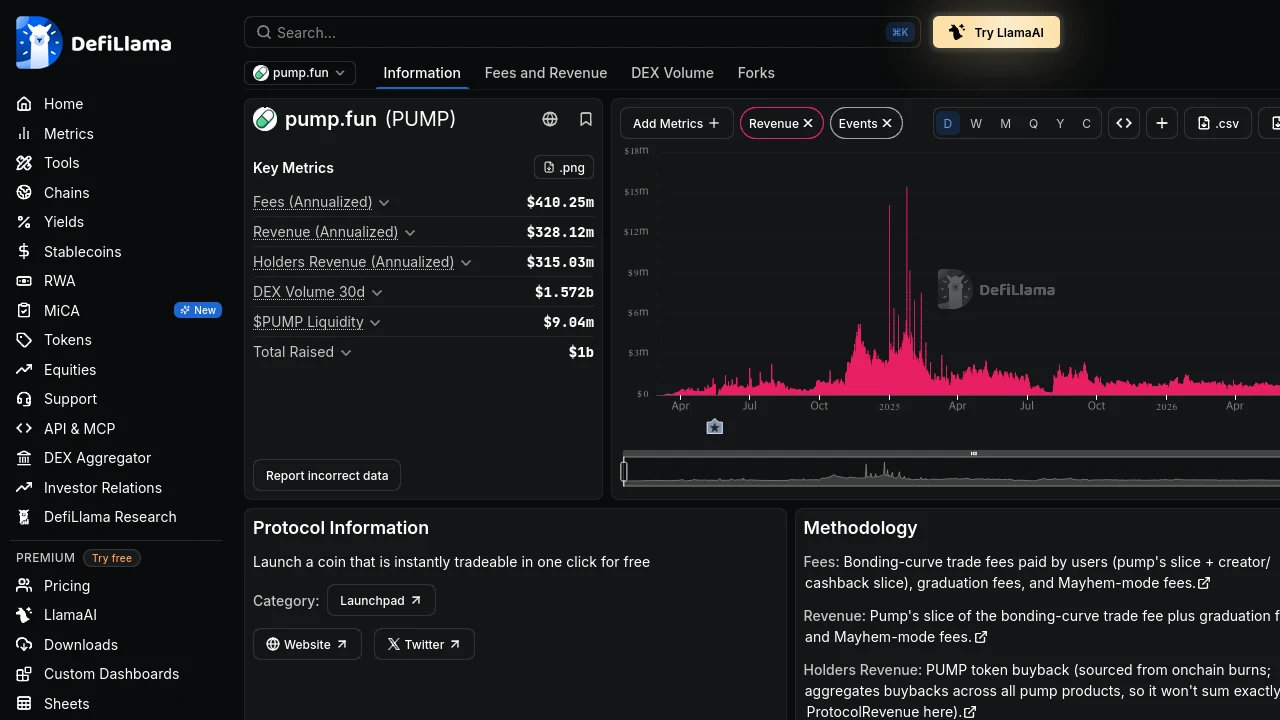Viewport: 1280px width, 720px height.
Task: Select Daily (D) interval
Action: click(947, 123)
